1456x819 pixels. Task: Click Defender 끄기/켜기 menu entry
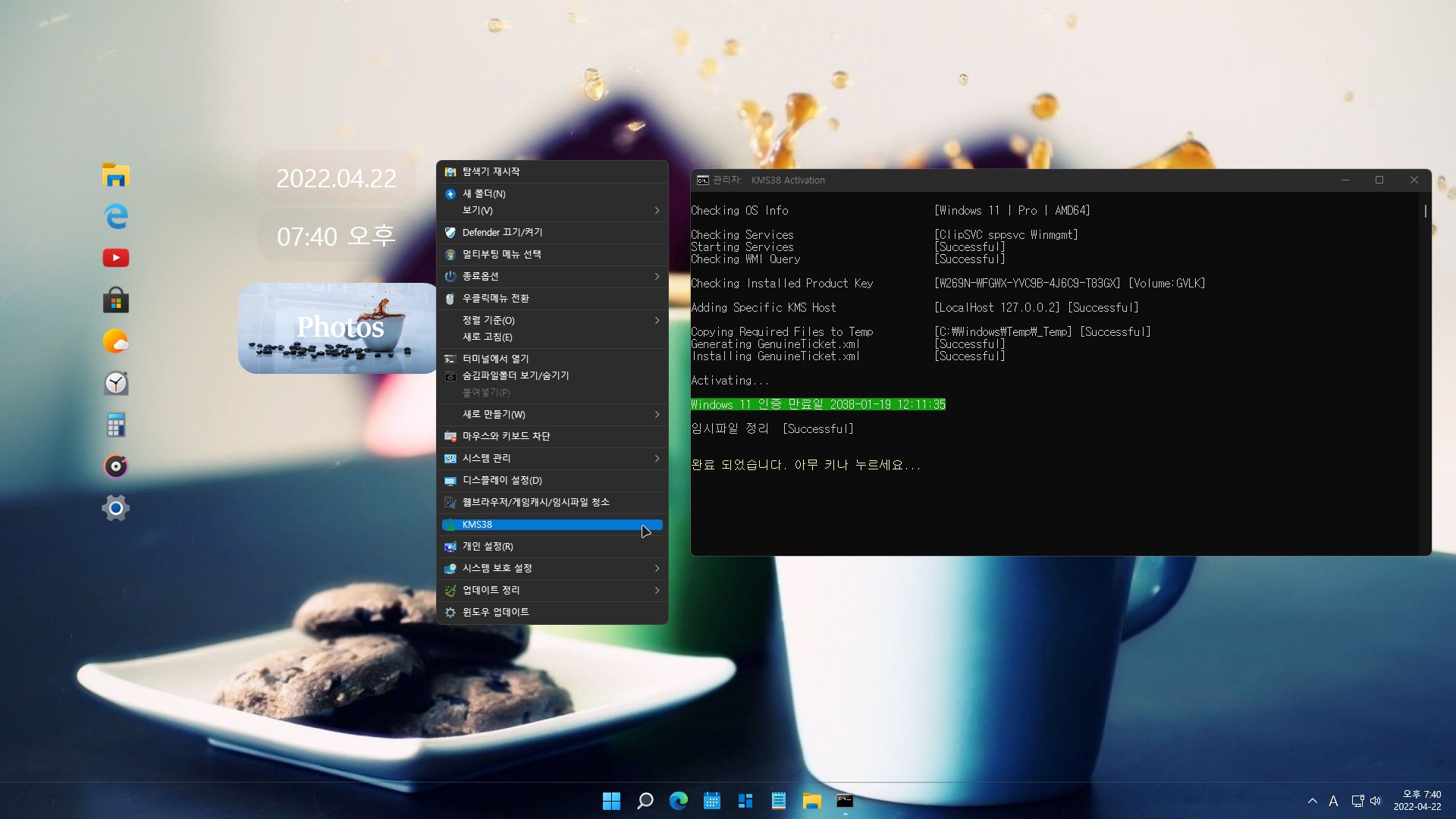553,233
